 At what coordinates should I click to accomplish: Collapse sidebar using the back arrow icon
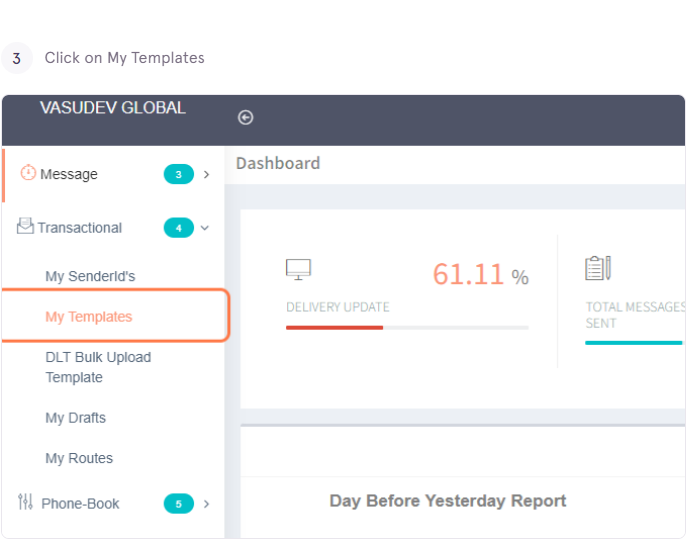pos(245,117)
